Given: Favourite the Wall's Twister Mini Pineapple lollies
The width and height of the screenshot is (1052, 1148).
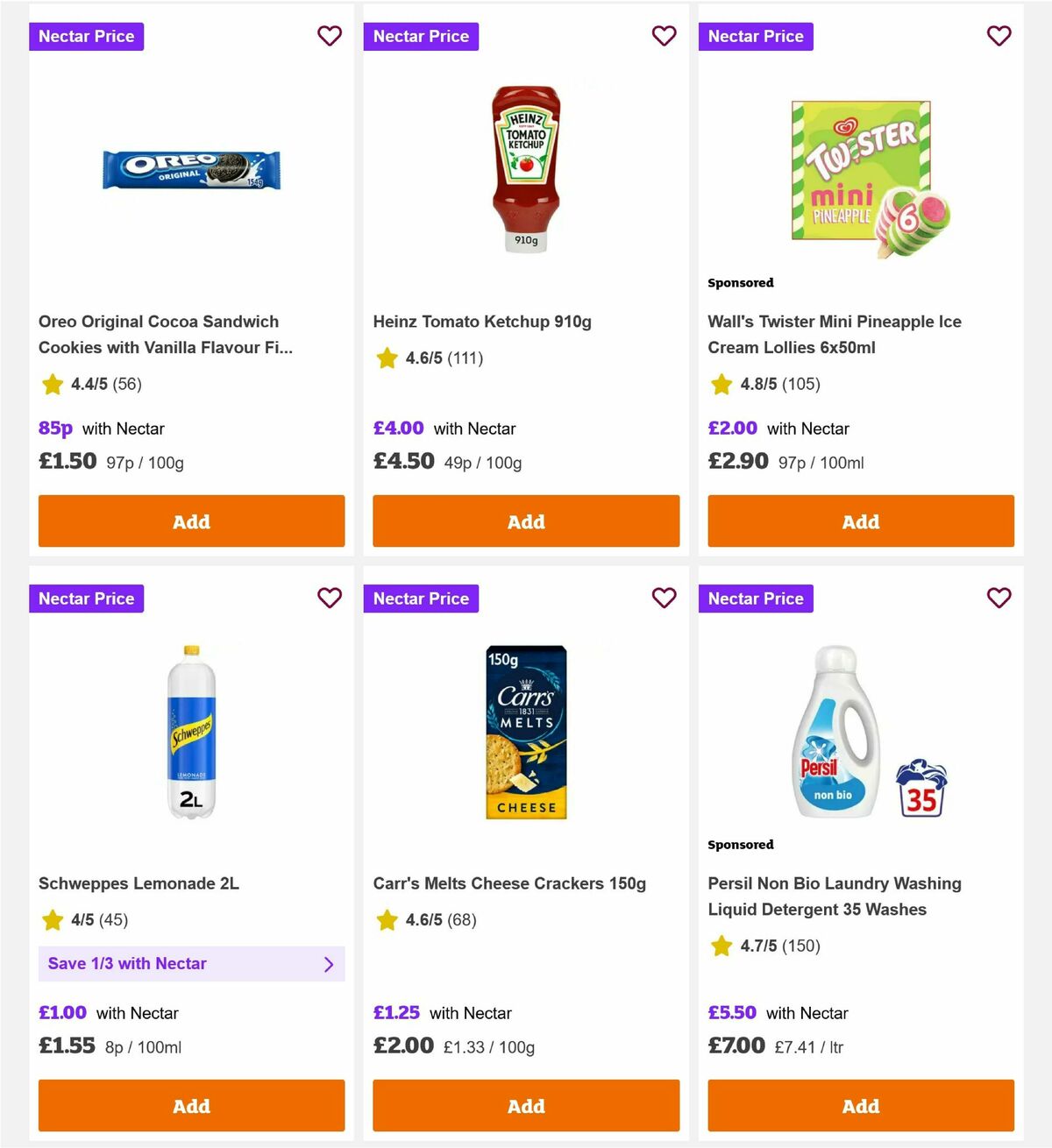Looking at the screenshot, I should pyautogui.click(x=999, y=36).
